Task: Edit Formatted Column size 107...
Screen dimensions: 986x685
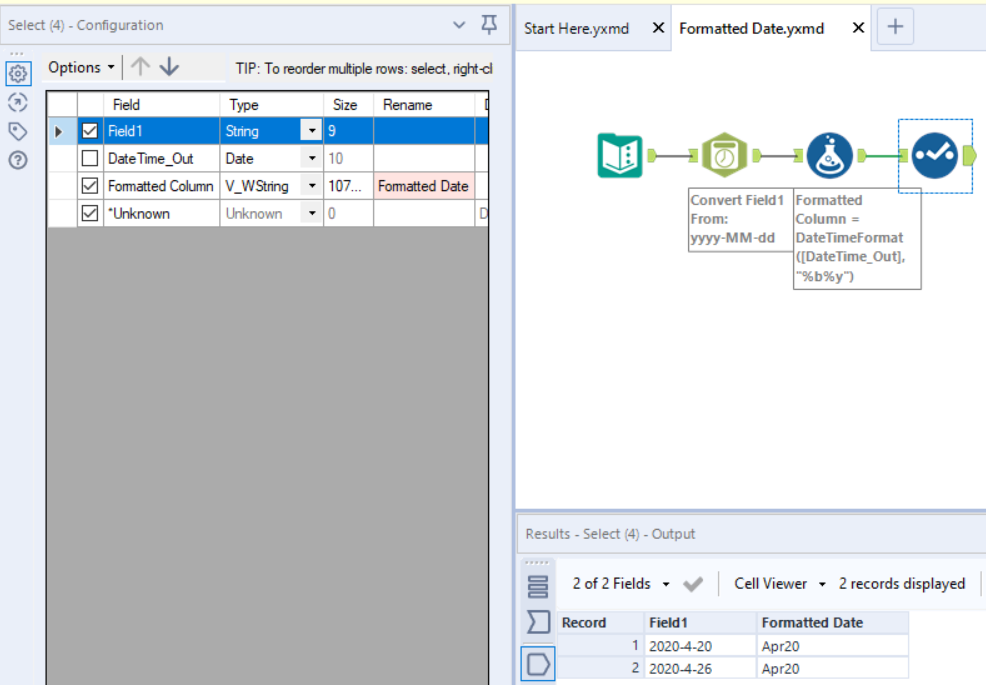Action: click(x=349, y=186)
